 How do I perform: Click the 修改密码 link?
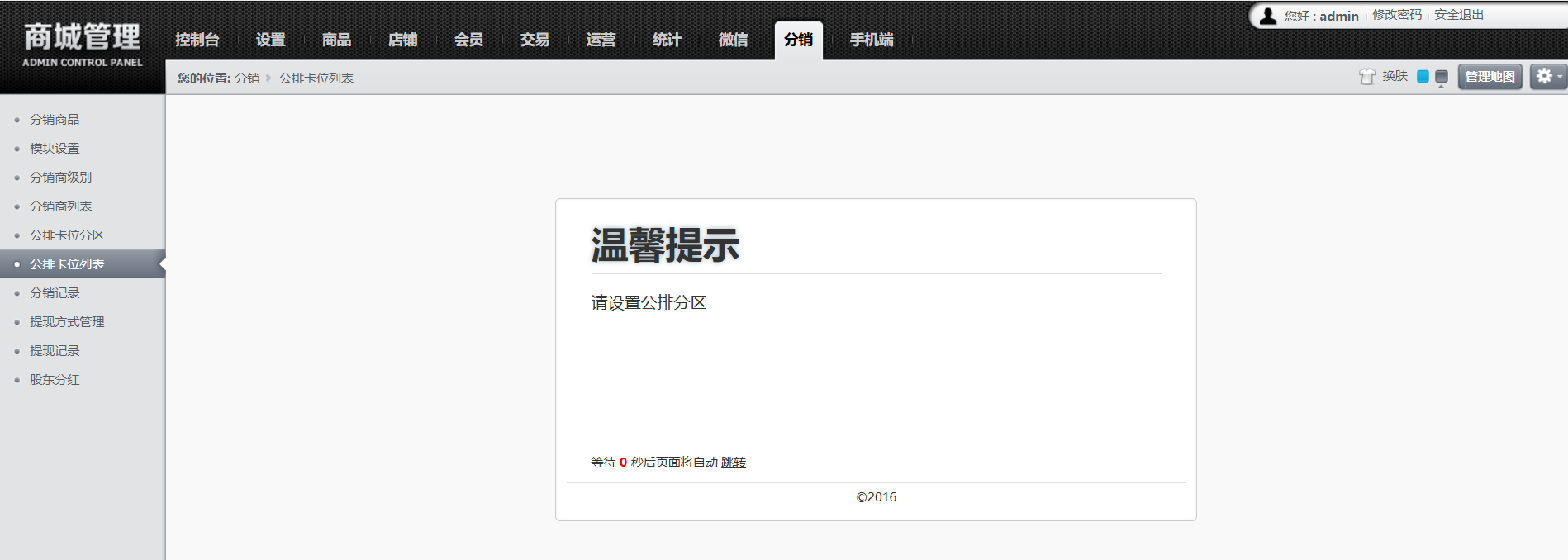point(1397,15)
